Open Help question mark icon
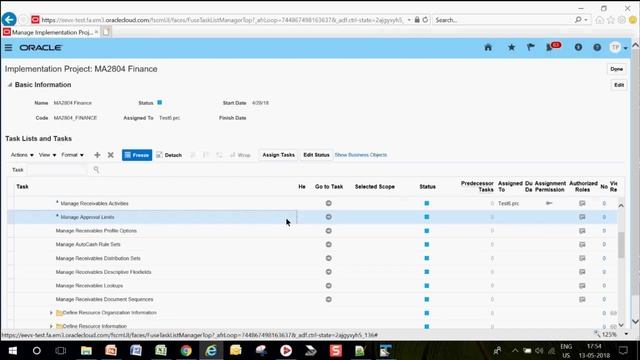This screenshot has height=360, width=640. click(597, 47)
